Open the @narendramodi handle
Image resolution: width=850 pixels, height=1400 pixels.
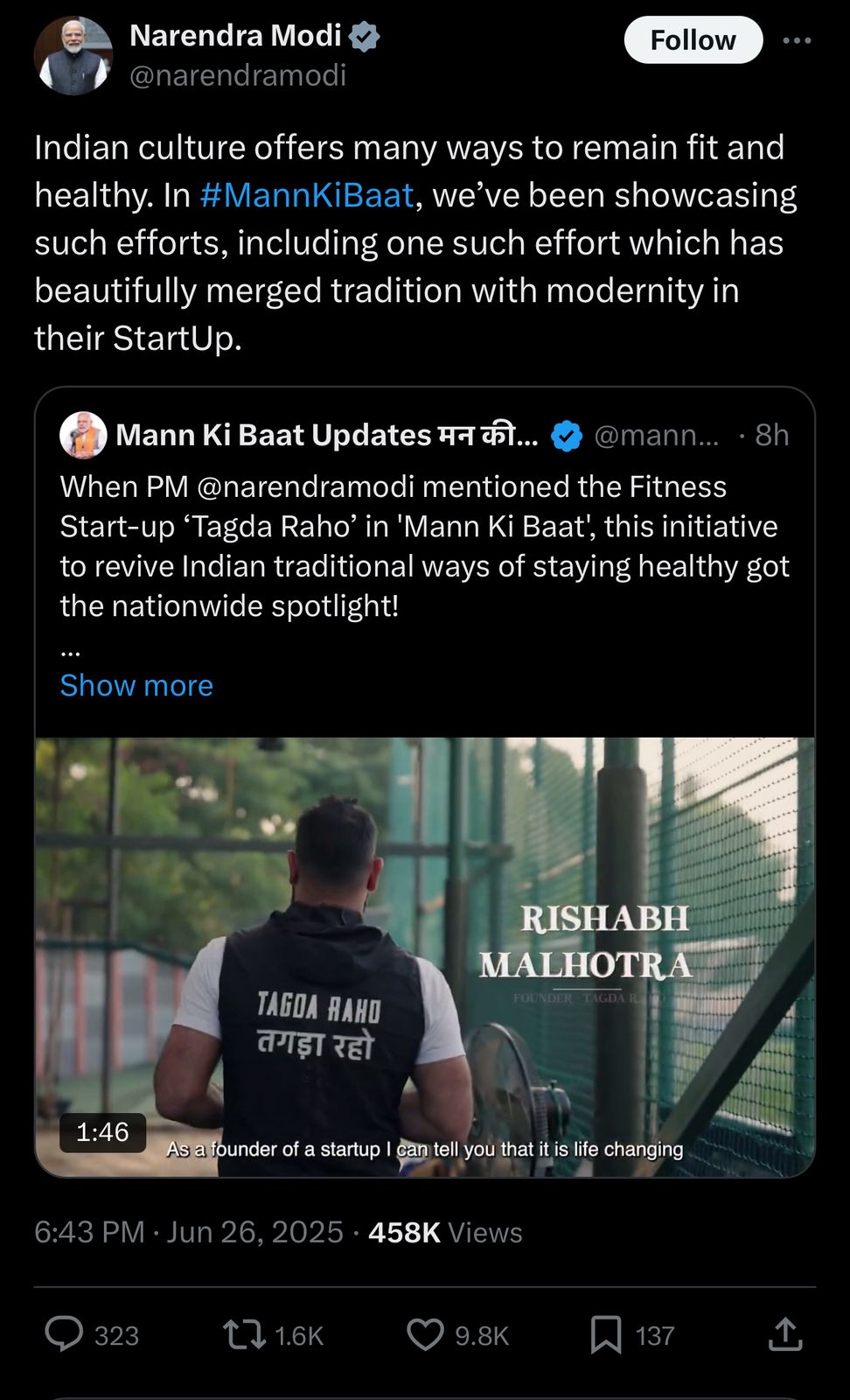coord(238,76)
